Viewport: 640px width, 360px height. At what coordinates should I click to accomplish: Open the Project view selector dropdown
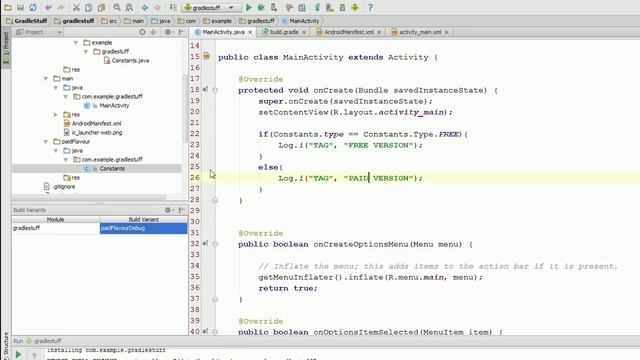39,32
